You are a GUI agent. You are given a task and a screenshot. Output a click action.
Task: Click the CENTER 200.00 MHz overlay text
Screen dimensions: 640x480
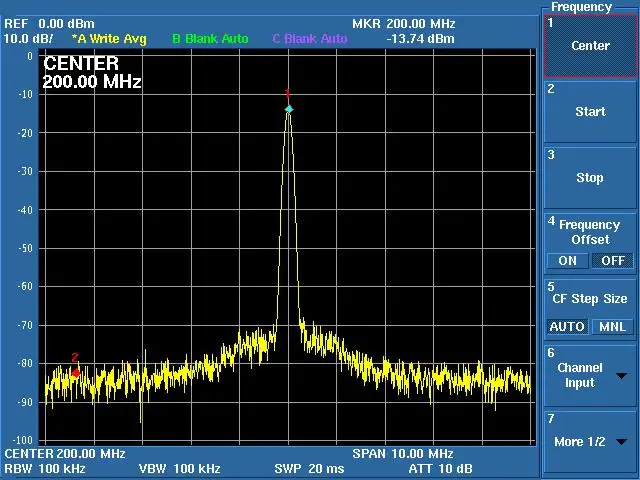(x=92, y=73)
